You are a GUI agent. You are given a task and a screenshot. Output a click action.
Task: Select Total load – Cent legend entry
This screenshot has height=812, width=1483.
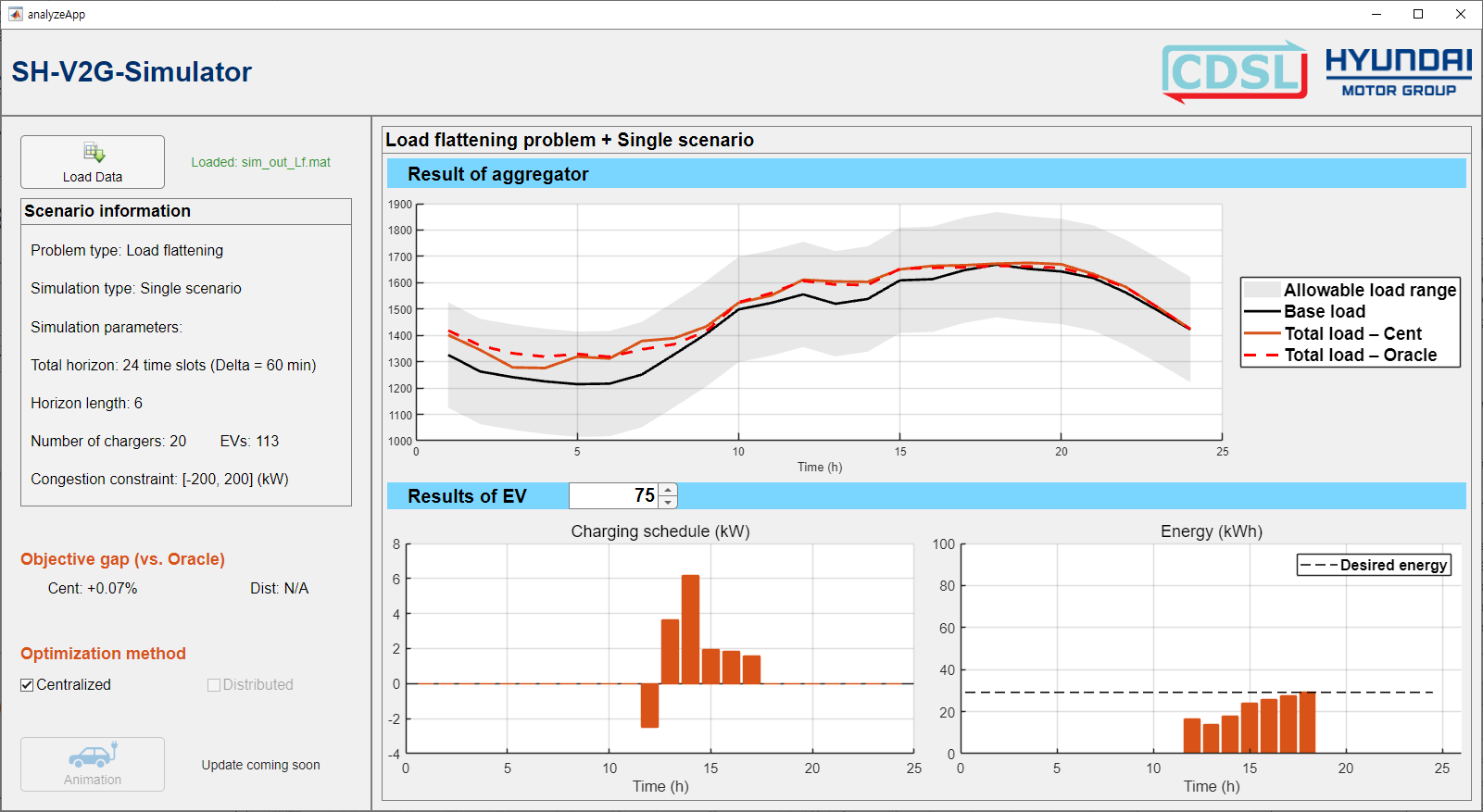1352,333
